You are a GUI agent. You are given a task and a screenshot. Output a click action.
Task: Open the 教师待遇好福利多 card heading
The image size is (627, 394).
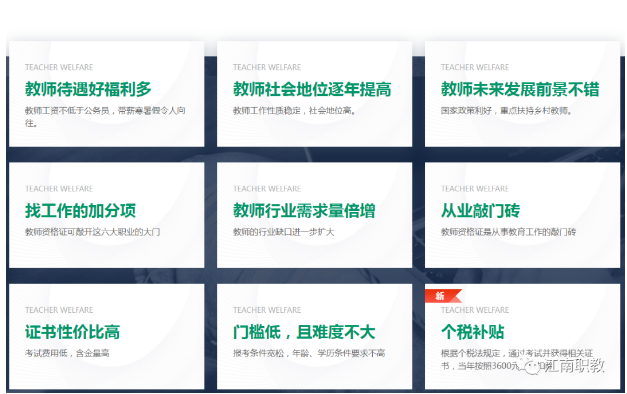(x=88, y=89)
